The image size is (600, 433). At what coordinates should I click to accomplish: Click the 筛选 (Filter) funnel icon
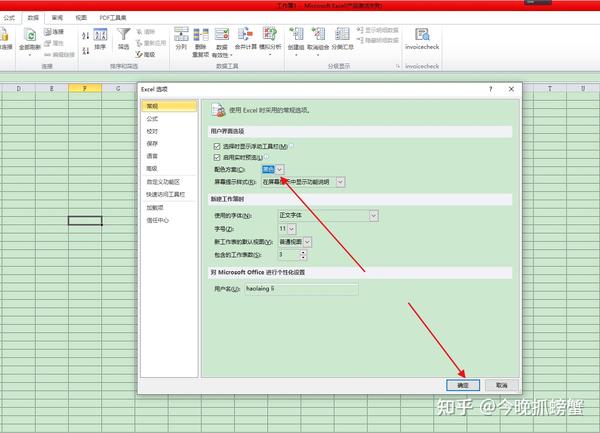pos(123,34)
